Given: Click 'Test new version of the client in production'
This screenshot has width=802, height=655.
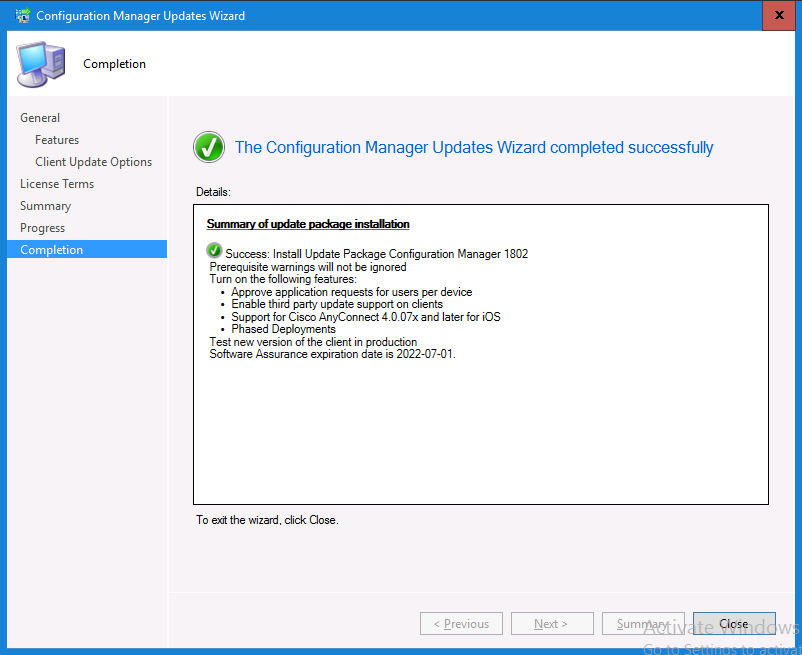Looking at the screenshot, I should (x=313, y=342).
